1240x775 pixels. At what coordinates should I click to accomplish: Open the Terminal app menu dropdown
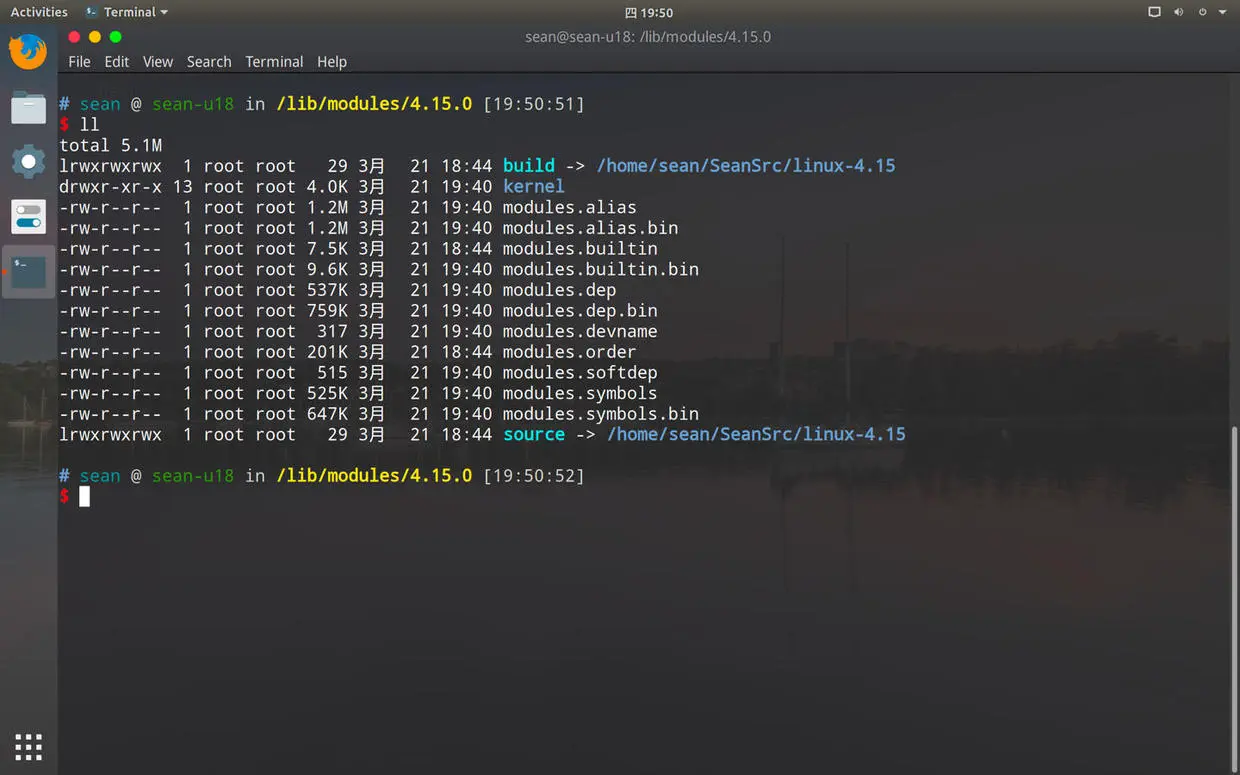tap(127, 12)
